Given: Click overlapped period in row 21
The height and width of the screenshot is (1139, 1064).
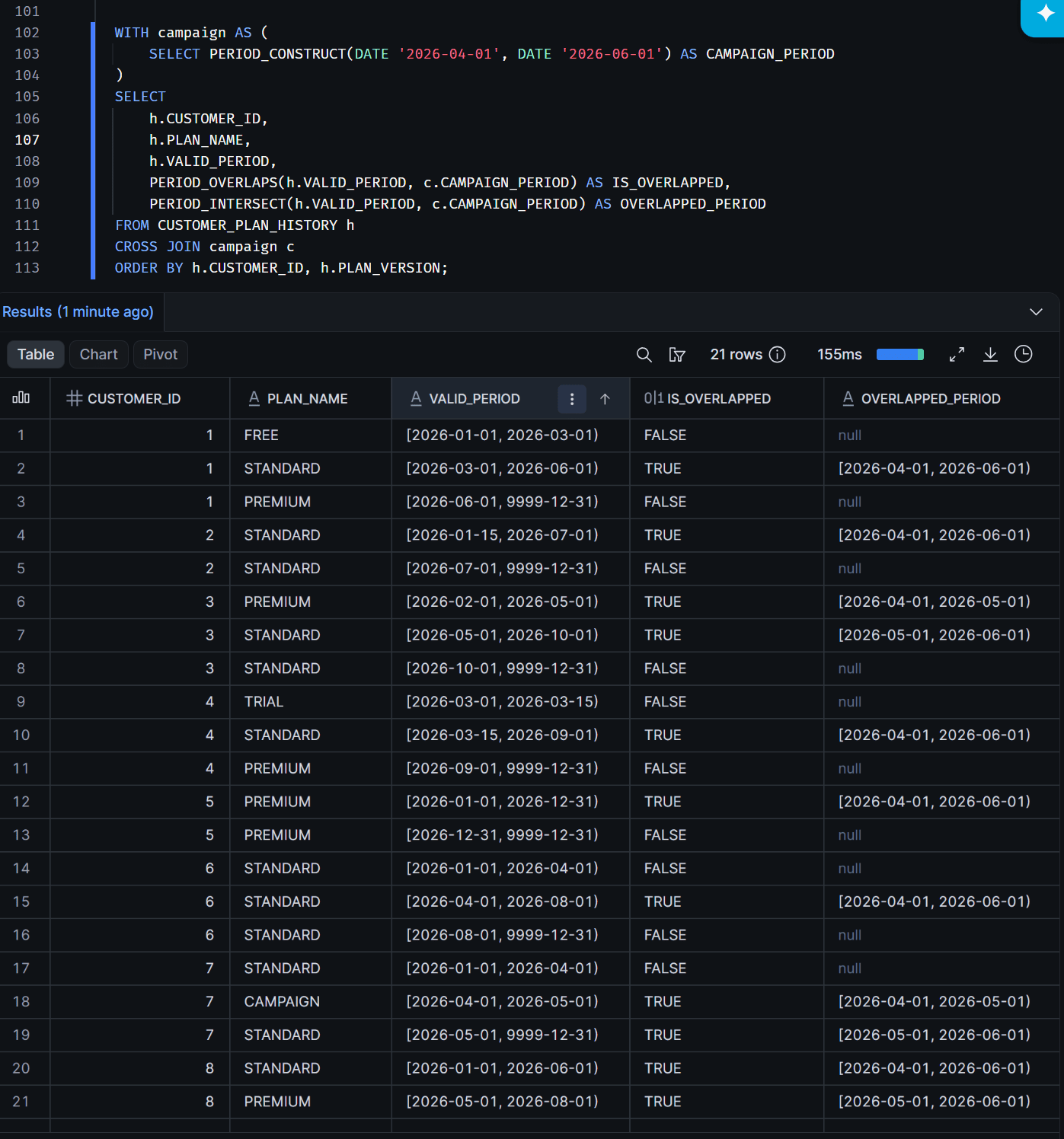Looking at the screenshot, I should [935, 1102].
